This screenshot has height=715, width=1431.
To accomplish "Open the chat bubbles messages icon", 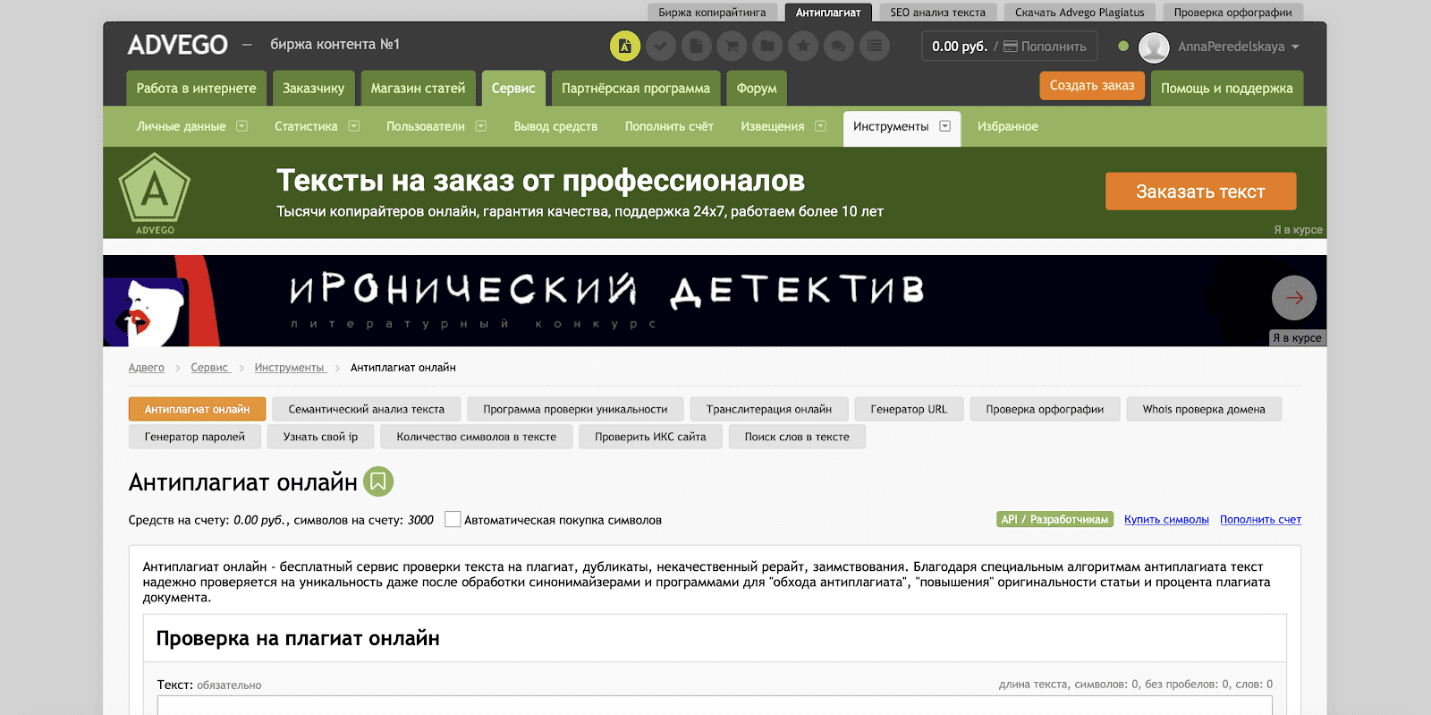I will [839, 46].
